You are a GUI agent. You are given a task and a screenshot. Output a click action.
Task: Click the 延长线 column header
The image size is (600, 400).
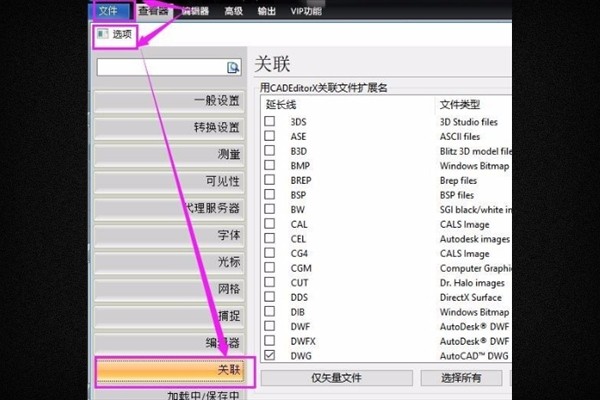(281, 104)
